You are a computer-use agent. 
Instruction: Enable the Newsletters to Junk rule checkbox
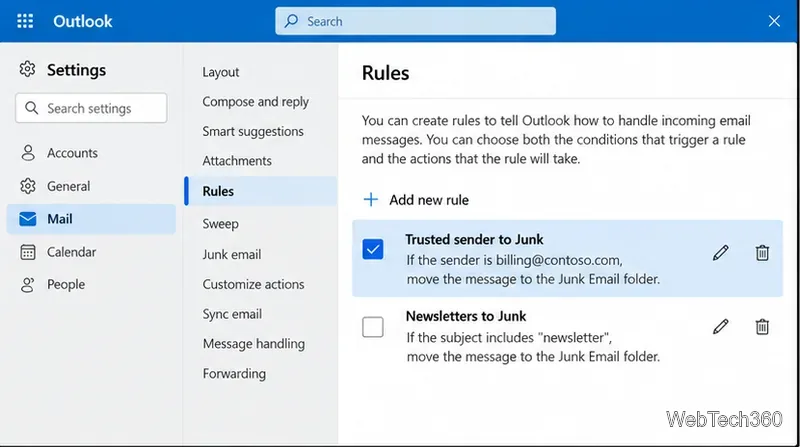click(x=373, y=327)
